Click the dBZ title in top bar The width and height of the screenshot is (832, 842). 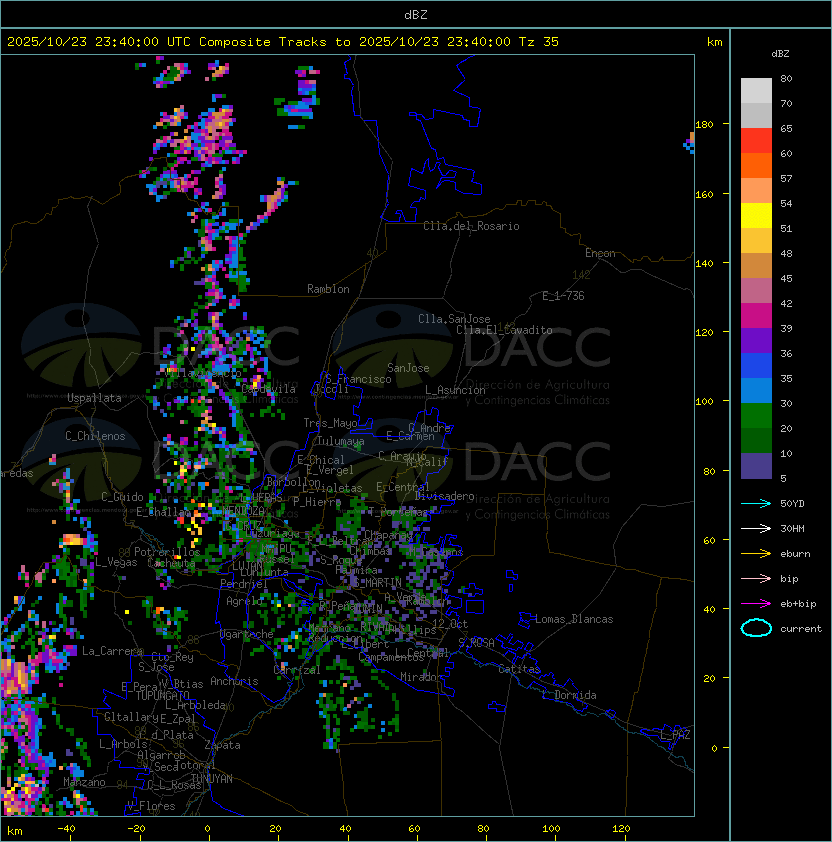point(416,14)
